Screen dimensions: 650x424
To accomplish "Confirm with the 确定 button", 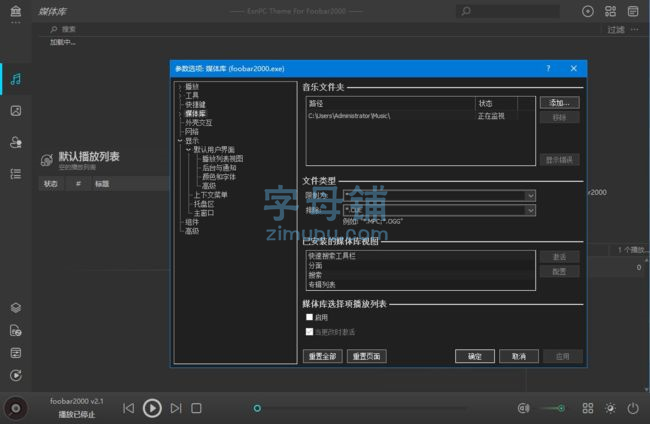I will tap(475, 356).
